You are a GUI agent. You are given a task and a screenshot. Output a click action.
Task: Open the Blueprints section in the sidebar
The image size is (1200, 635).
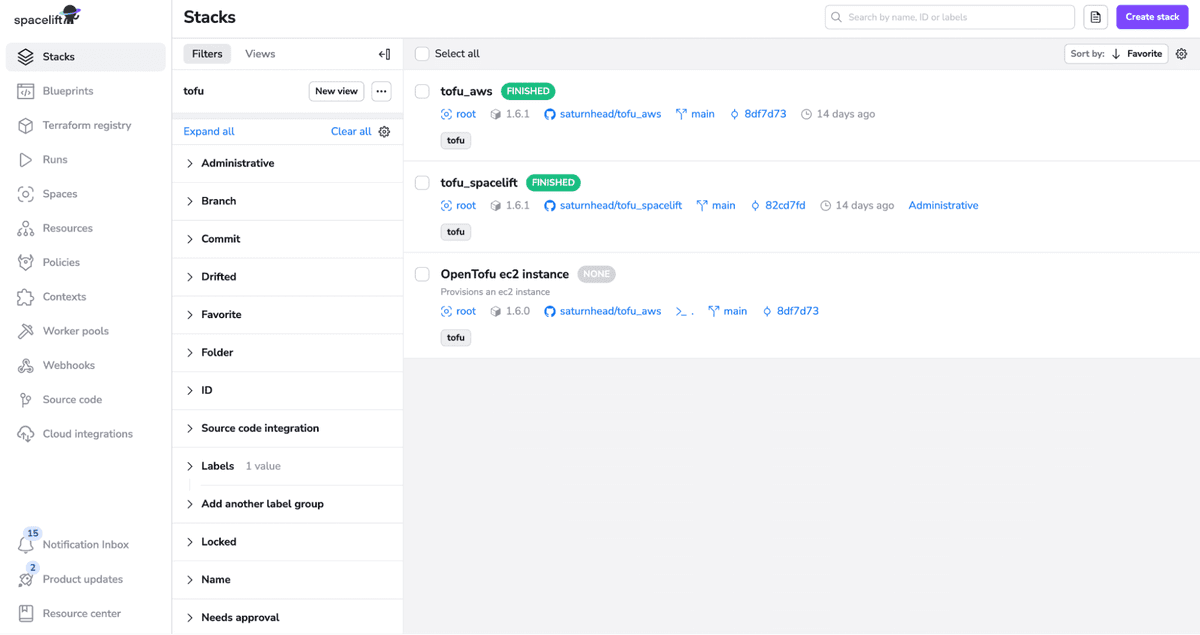tap(70, 91)
